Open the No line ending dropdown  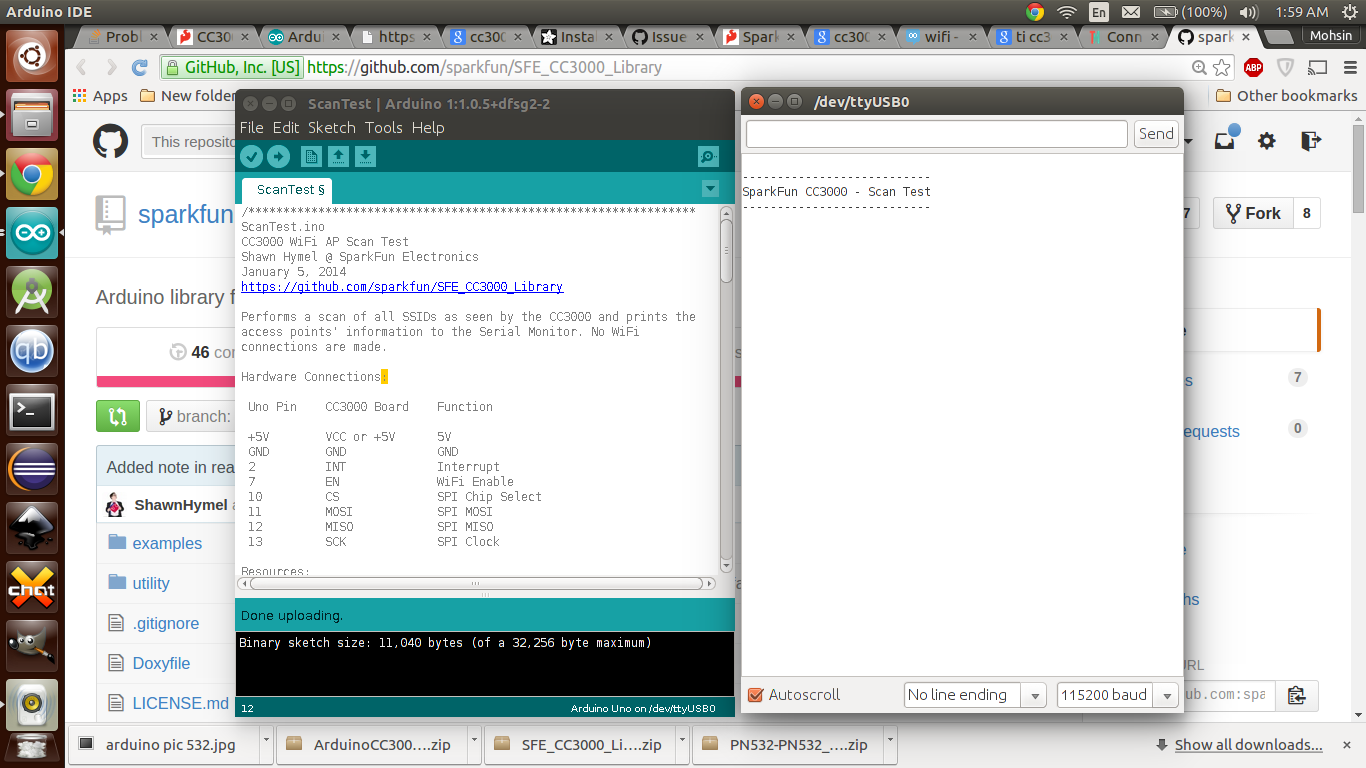pyautogui.click(x=975, y=695)
